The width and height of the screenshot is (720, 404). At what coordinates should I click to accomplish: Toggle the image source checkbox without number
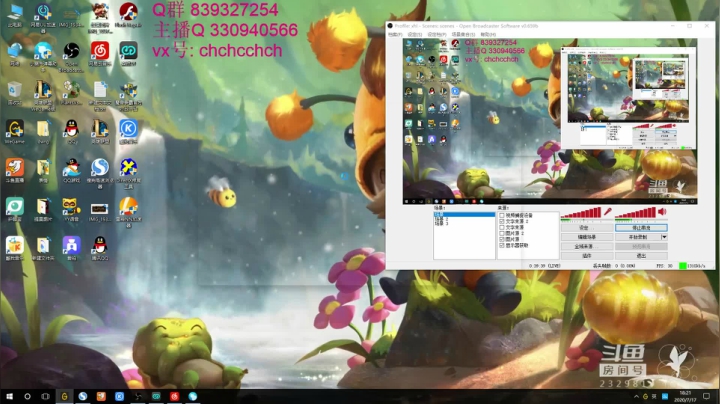pyautogui.click(x=502, y=239)
